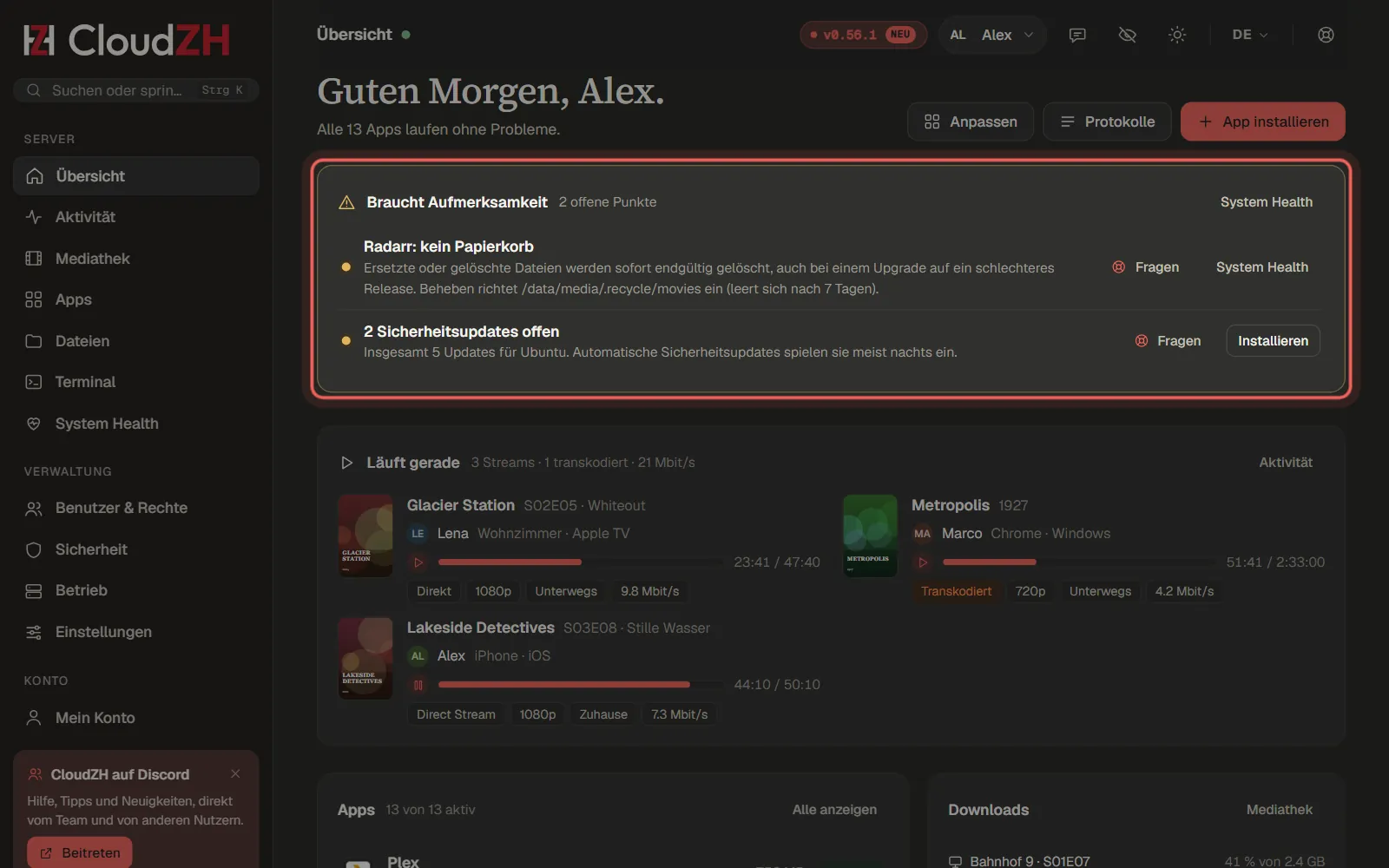The width and height of the screenshot is (1389, 868).
Task: Open System Health in the sidebar
Action: tap(136, 424)
